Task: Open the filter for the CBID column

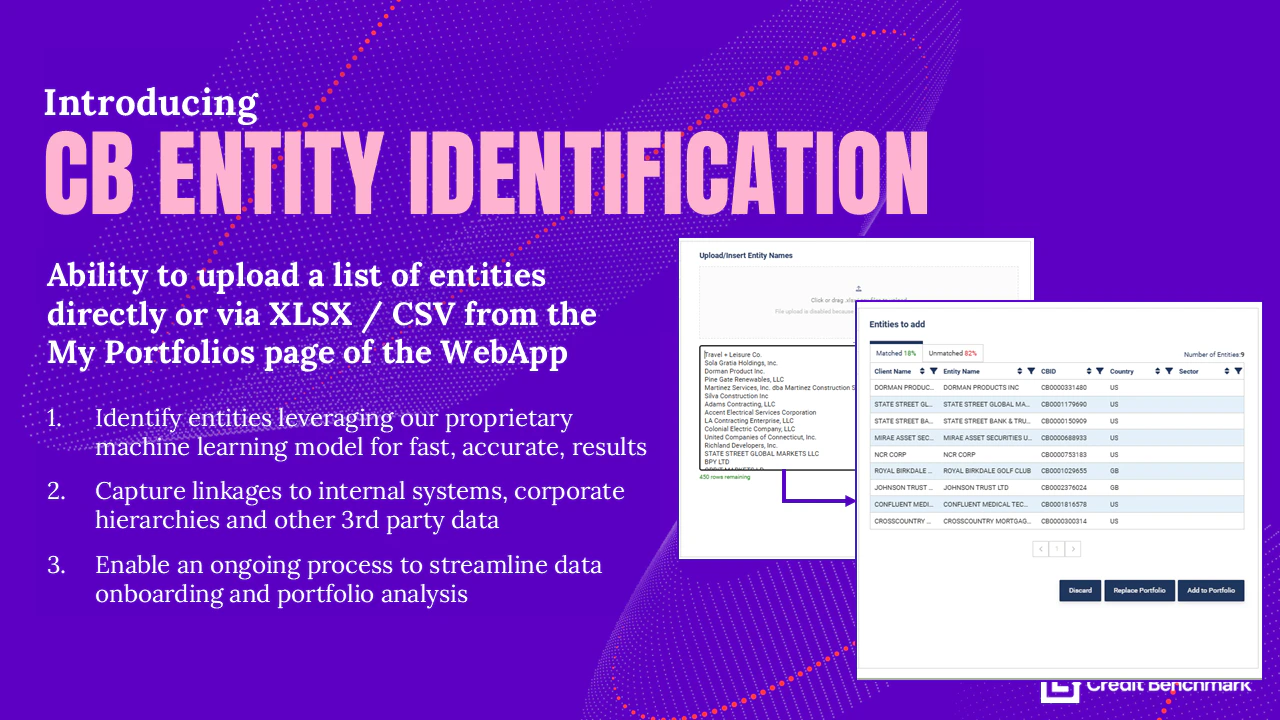Action: tap(1100, 371)
